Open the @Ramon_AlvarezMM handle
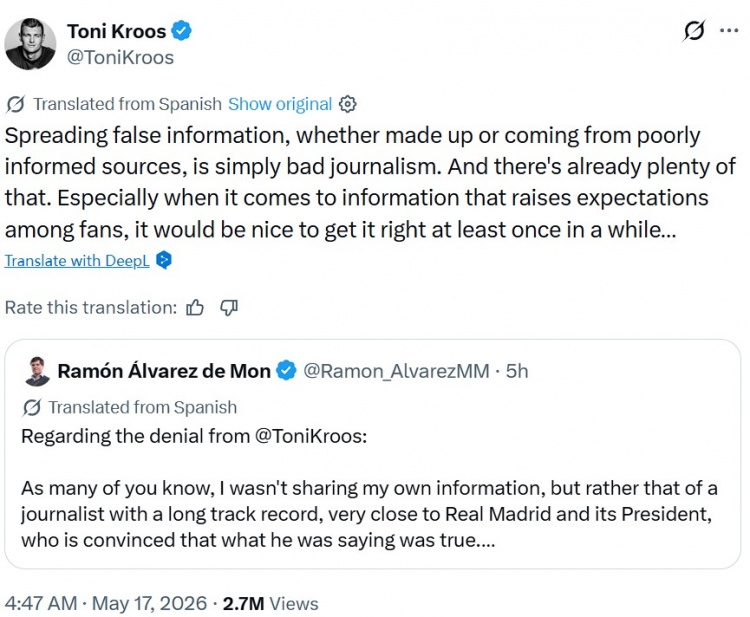Screen dimensions: 750x617 (x=397, y=371)
